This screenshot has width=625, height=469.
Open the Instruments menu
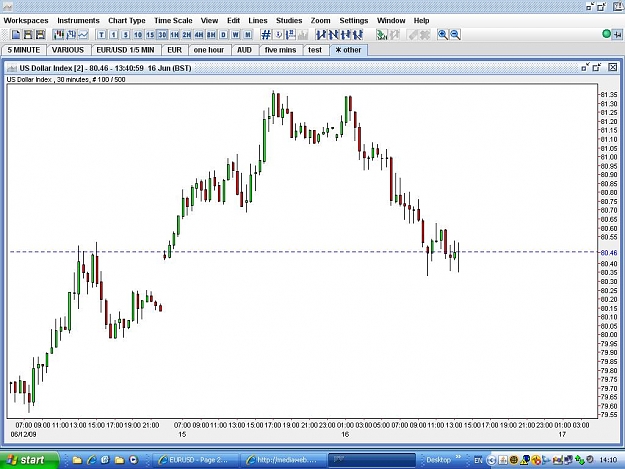[x=78, y=20]
